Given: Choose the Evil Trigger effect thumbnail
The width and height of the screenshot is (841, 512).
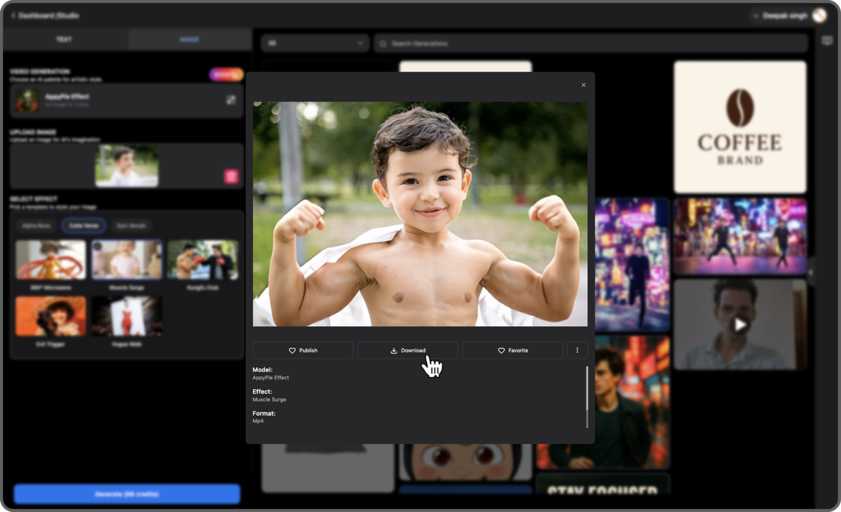Looking at the screenshot, I should click(50, 316).
